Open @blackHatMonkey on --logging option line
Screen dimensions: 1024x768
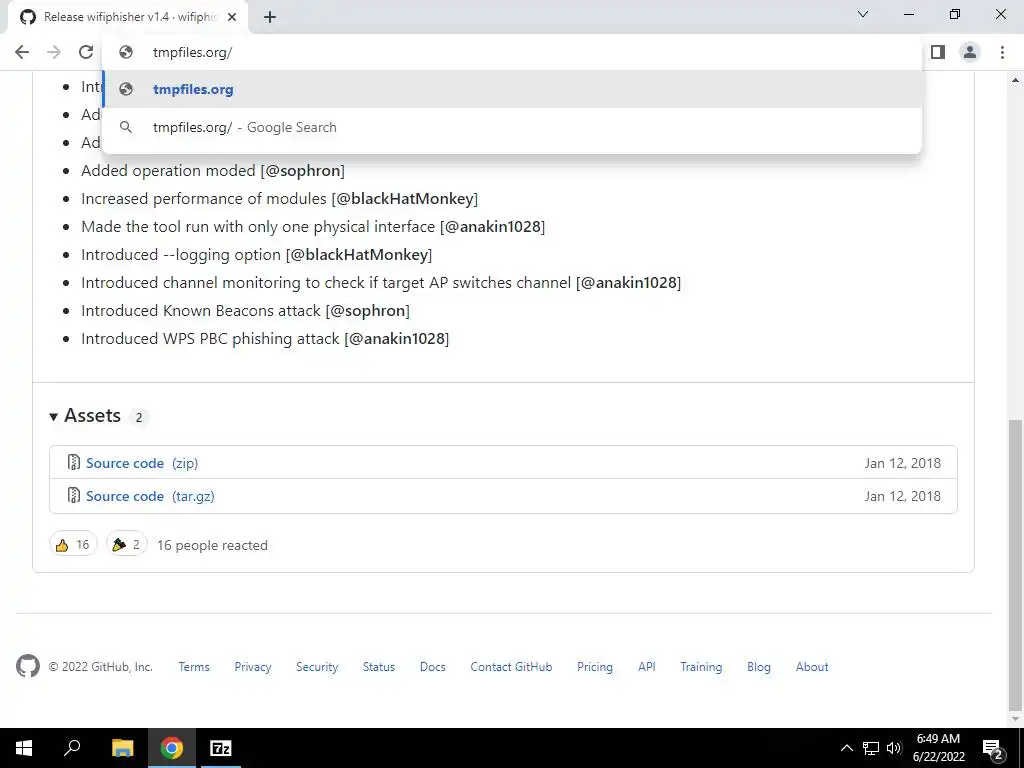[359, 255]
